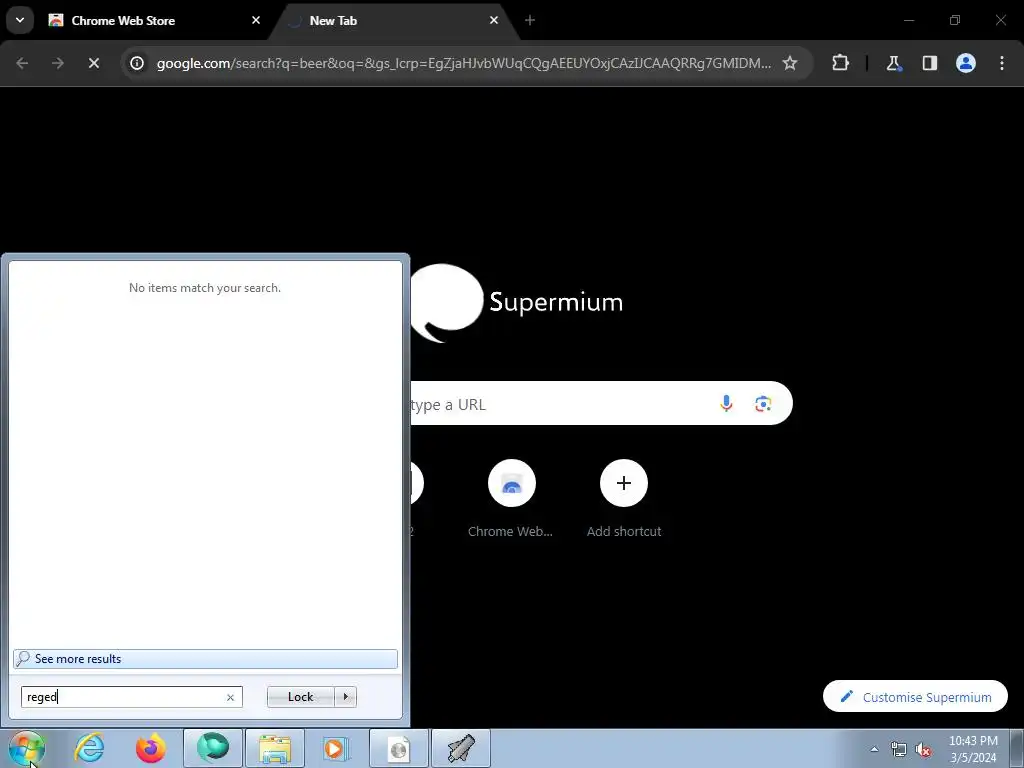Start voice search with the microphone
The width and height of the screenshot is (1024, 768).
pos(726,404)
